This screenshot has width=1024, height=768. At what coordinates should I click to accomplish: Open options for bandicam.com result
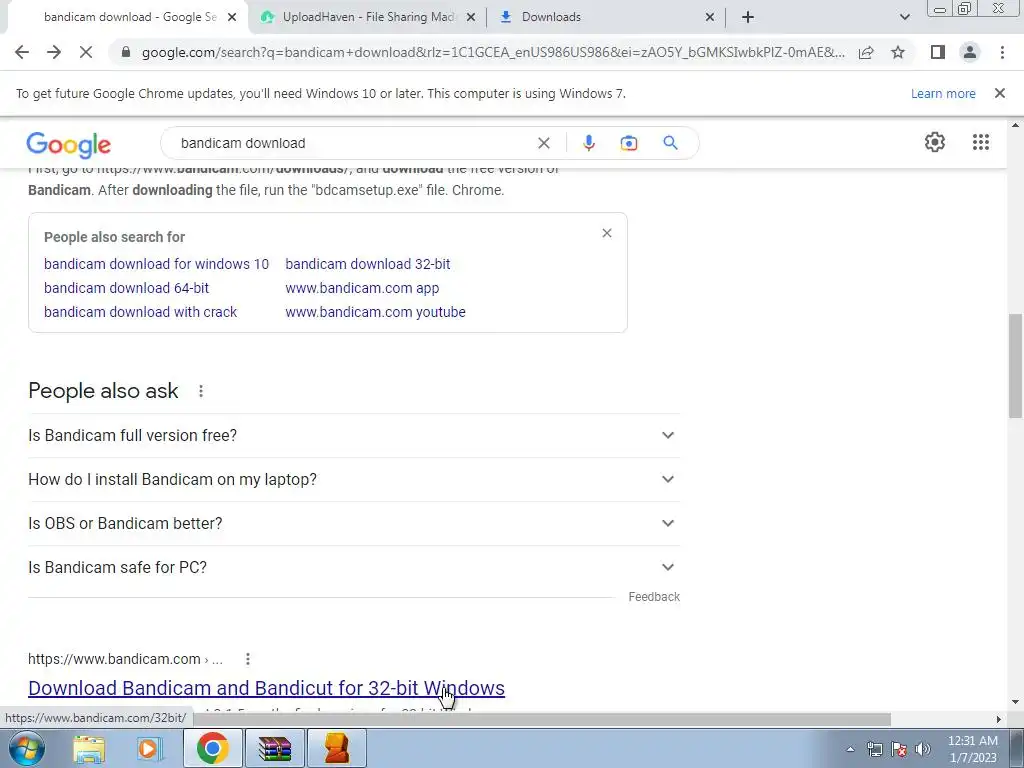click(248, 659)
